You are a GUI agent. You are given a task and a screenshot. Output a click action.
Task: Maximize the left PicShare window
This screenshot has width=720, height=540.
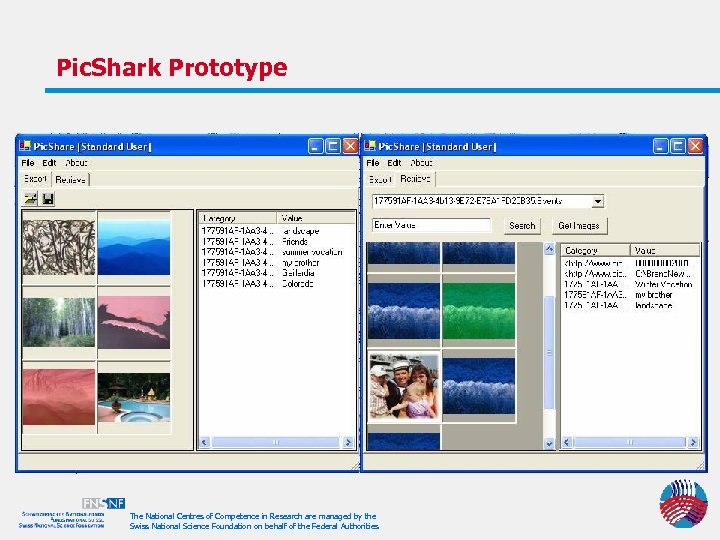click(x=333, y=146)
